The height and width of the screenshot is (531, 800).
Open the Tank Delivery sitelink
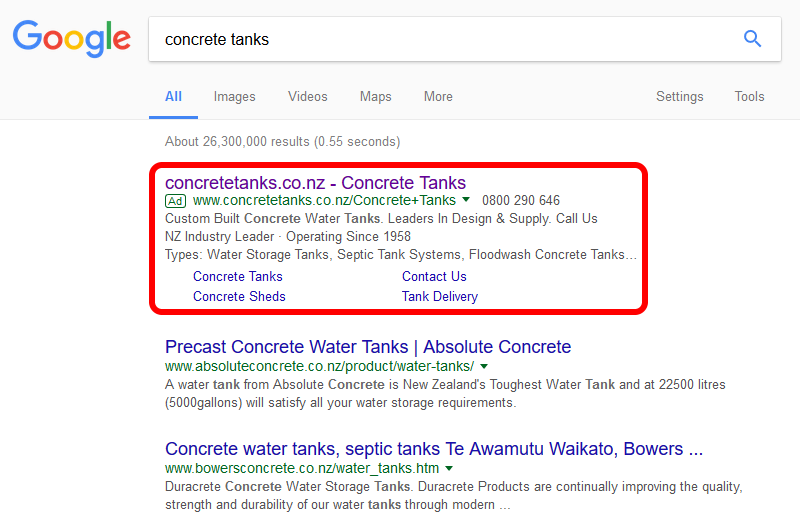point(440,297)
